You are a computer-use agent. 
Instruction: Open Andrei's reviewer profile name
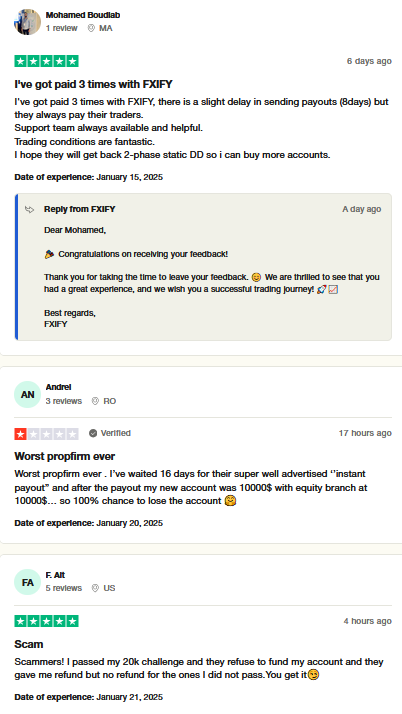[58, 387]
